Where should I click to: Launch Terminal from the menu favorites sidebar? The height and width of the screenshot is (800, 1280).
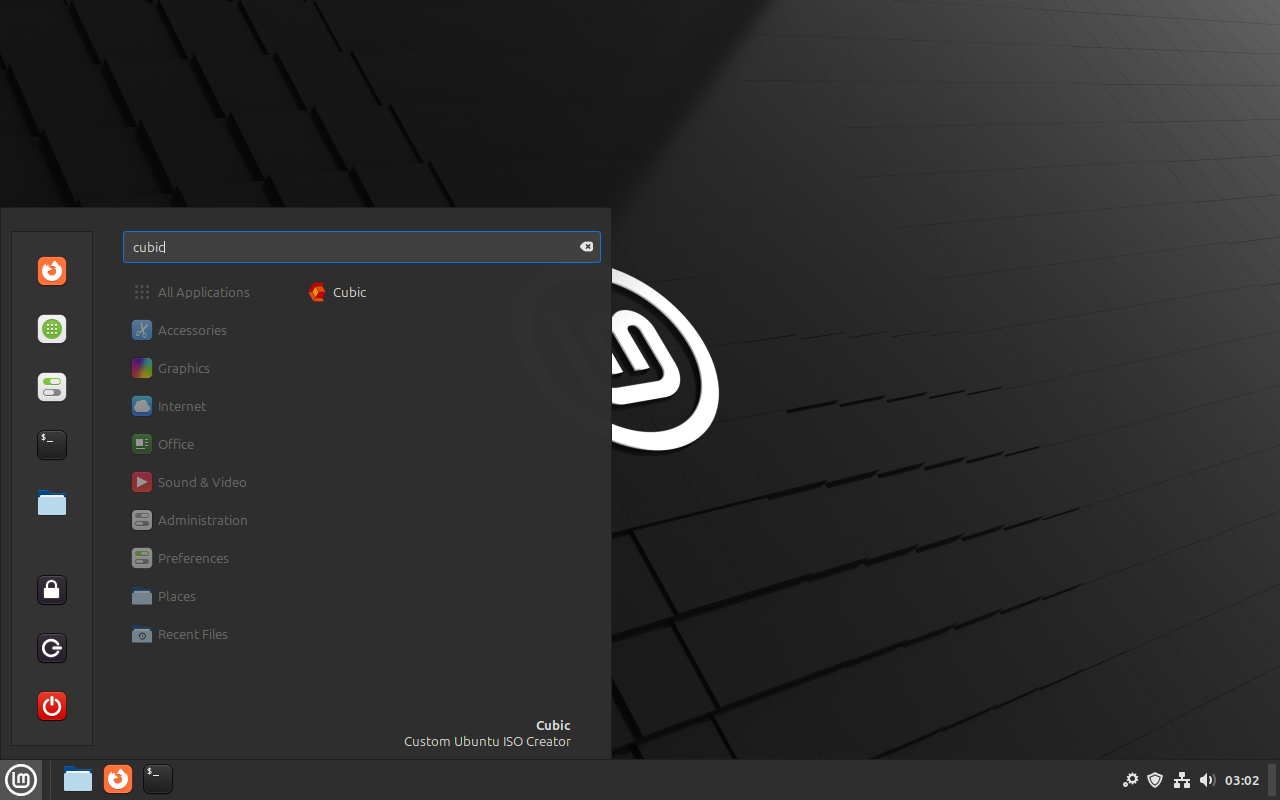click(x=52, y=445)
